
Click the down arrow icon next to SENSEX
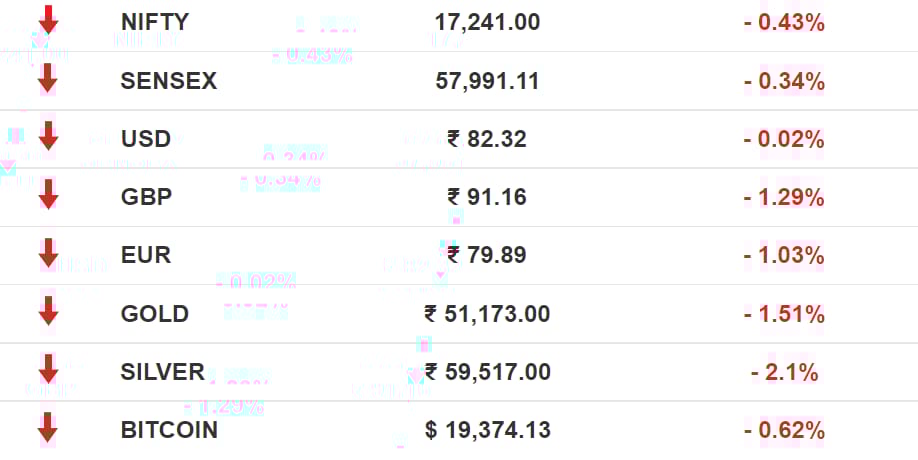(48, 78)
